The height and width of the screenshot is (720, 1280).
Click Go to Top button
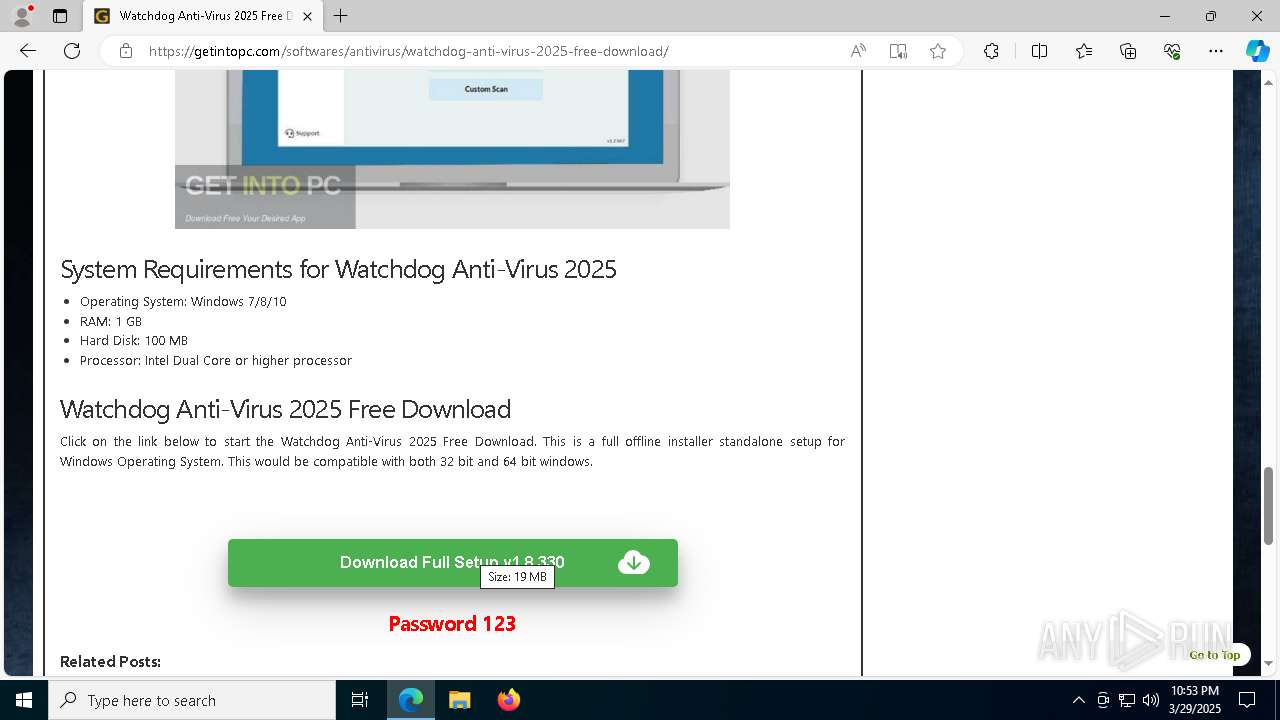click(1214, 655)
